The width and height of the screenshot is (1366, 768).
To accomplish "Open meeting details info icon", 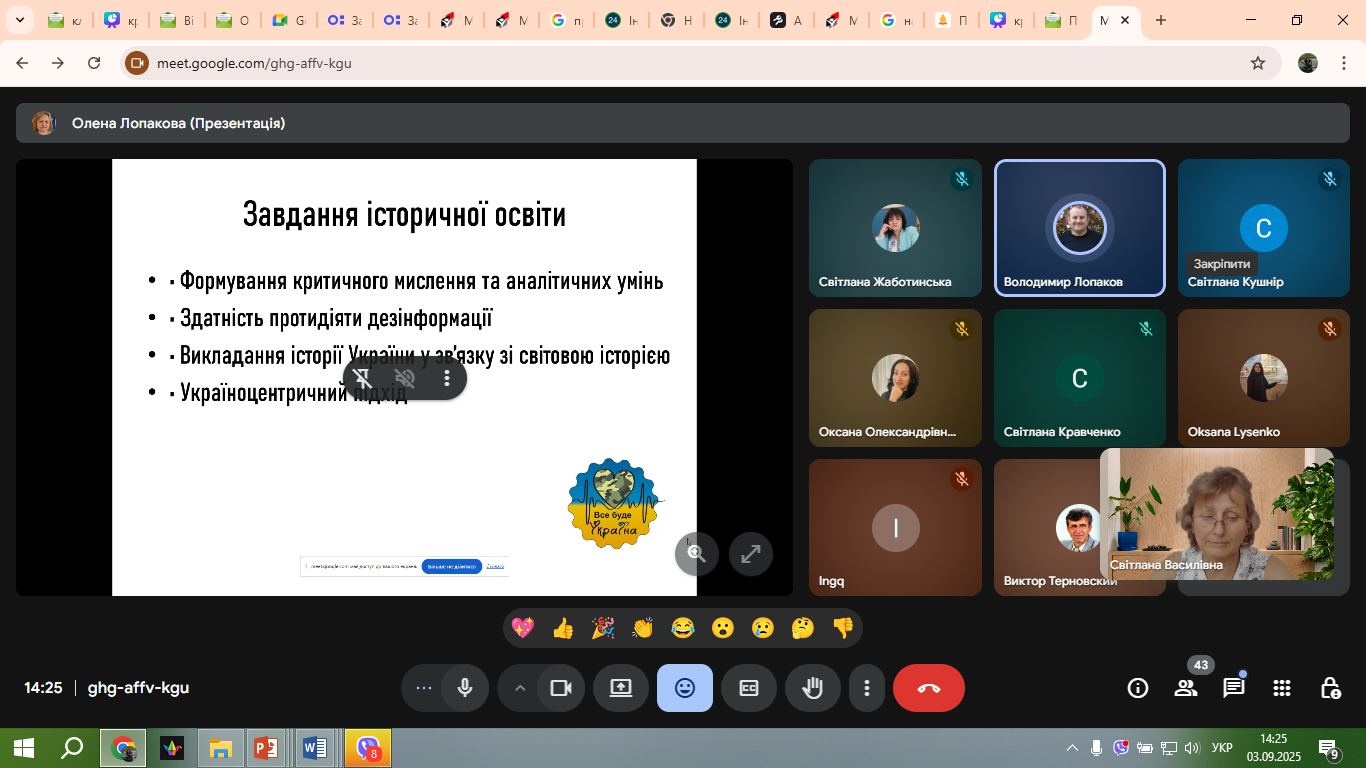I will coord(1138,688).
